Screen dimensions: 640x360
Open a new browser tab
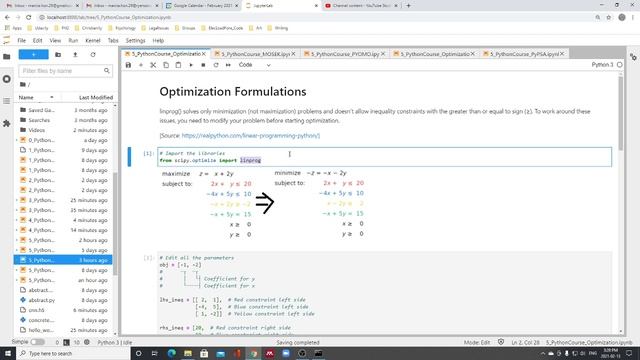pyautogui.click(x=408, y=6)
